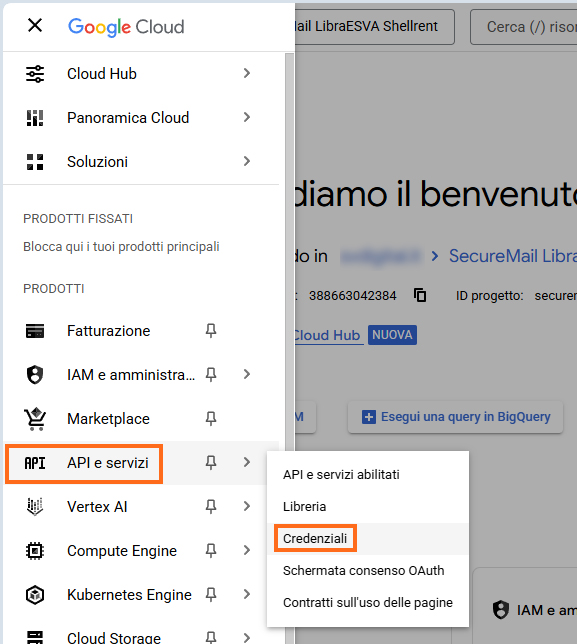
Task: Expand IAM e amministrazione submenu chevron
Action: pos(246,374)
